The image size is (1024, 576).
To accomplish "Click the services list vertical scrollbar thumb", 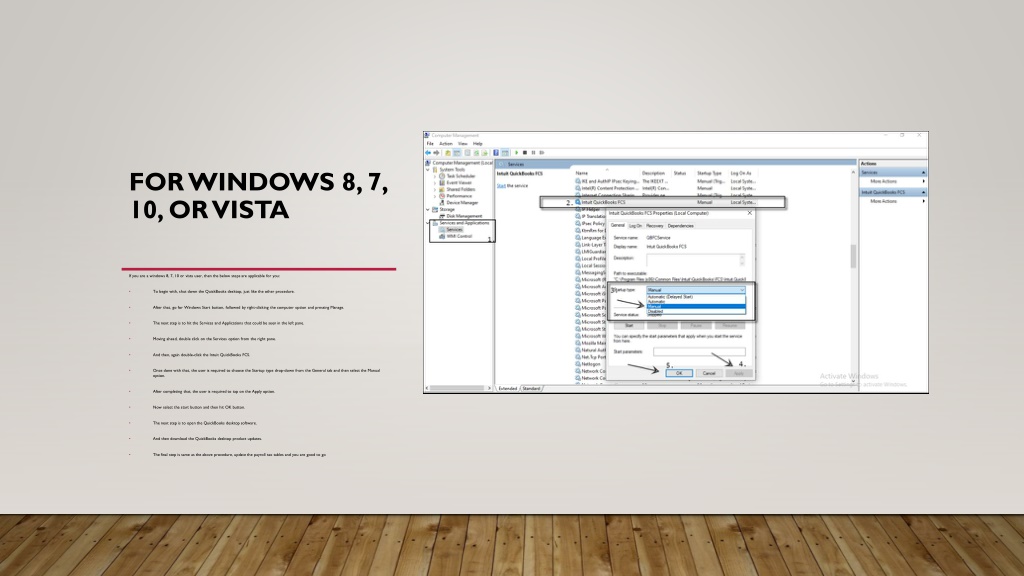I will click(853, 256).
